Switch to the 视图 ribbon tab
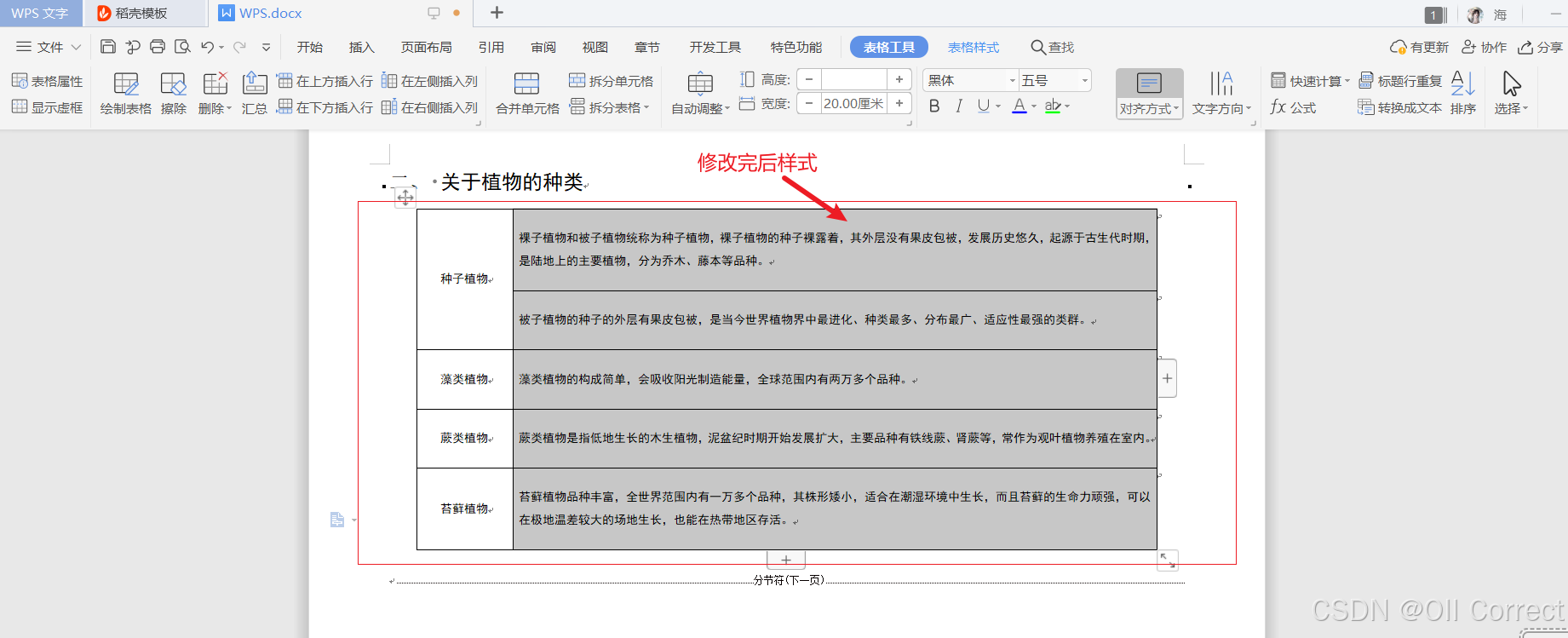 coord(595,47)
